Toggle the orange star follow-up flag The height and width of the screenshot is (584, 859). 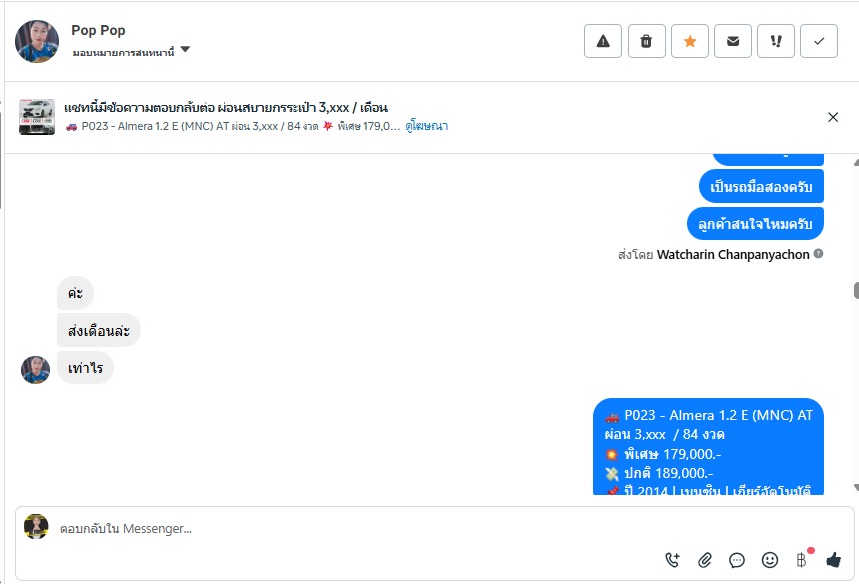click(x=690, y=41)
